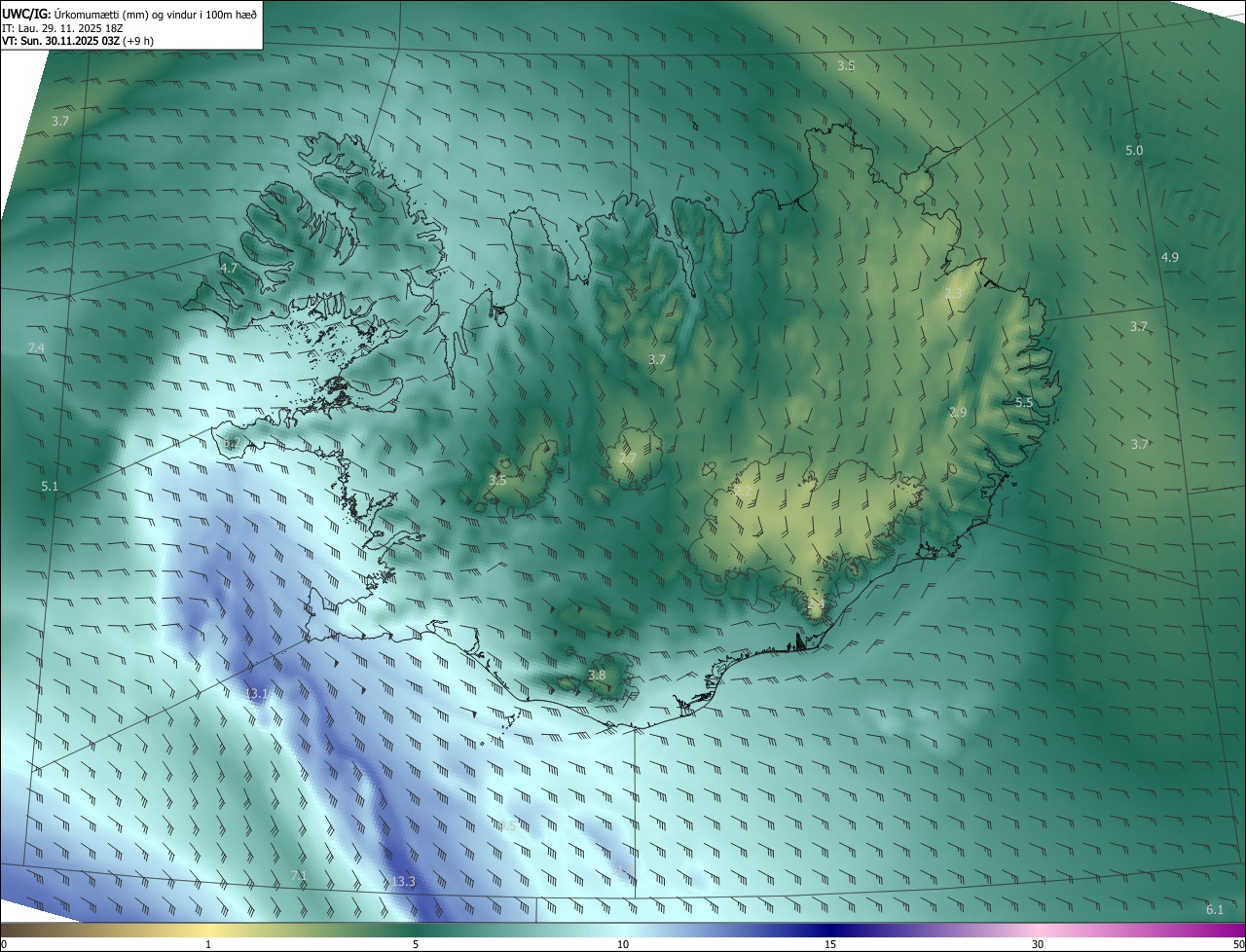Click the 5.0 value label
Screen dimensions: 1246x952
pos(1134,151)
